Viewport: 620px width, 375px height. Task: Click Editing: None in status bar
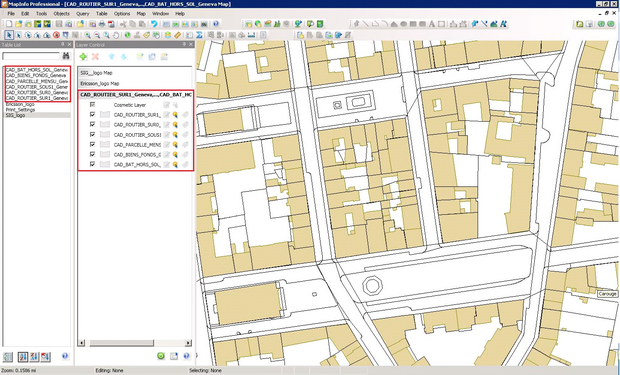tap(109, 371)
